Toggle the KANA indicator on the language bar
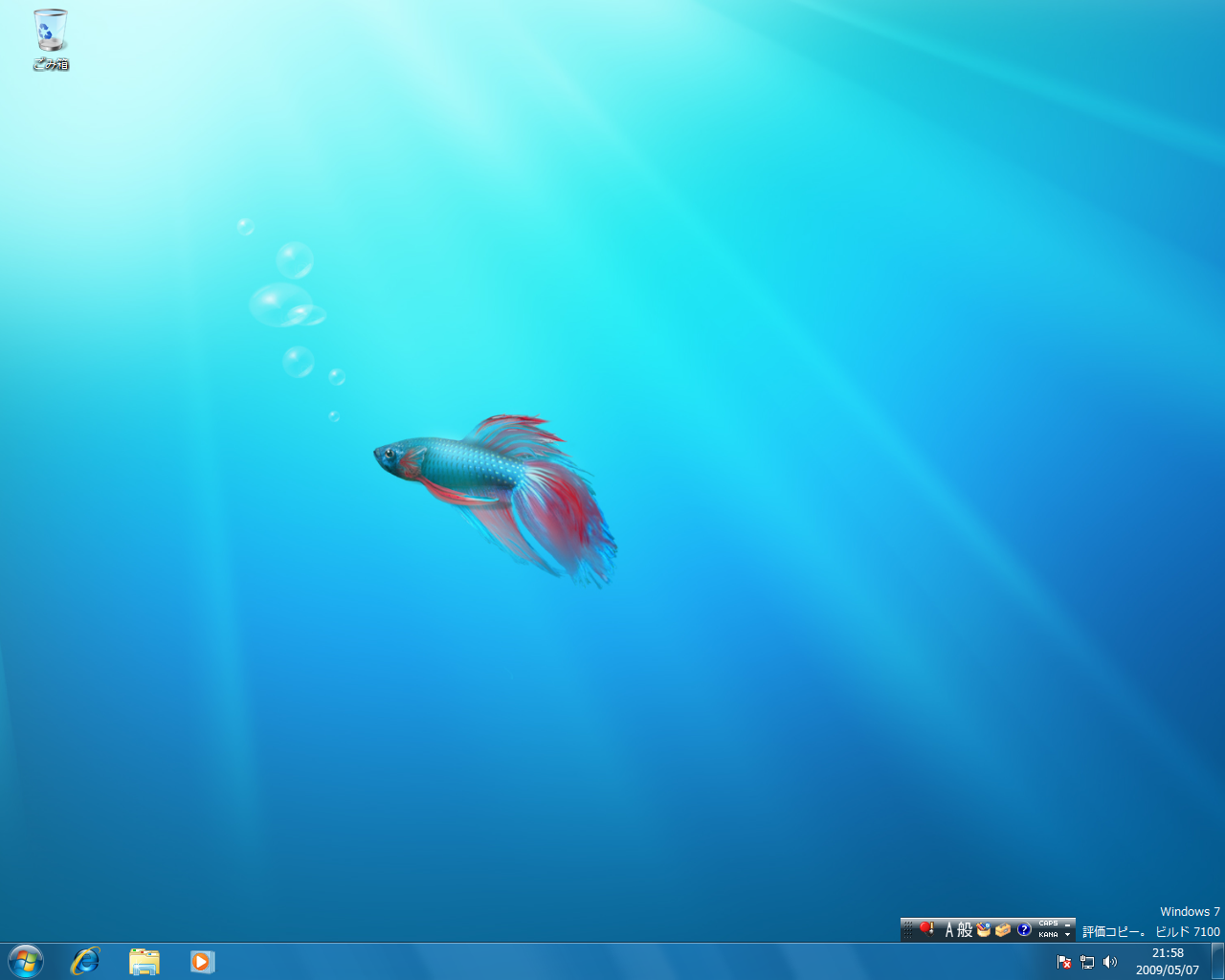This screenshot has height=980, width=1225. (x=1049, y=935)
